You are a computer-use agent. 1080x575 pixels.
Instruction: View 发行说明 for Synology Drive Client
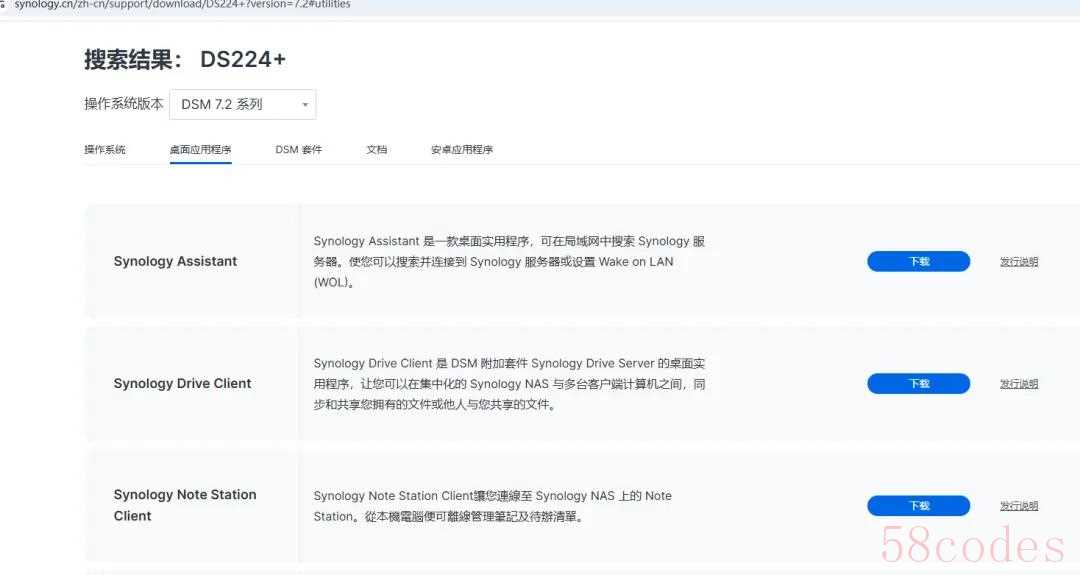pyautogui.click(x=1019, y=384)
